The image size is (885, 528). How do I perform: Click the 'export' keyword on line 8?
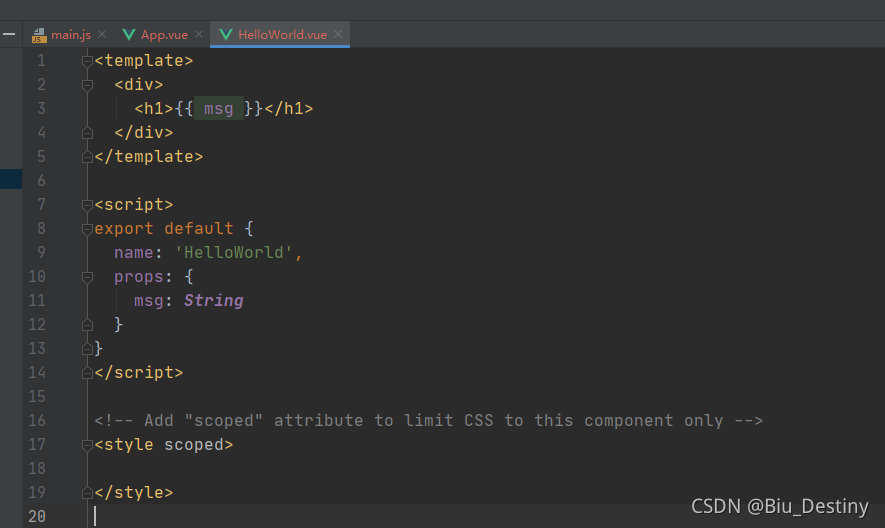(x=124, y=229)
